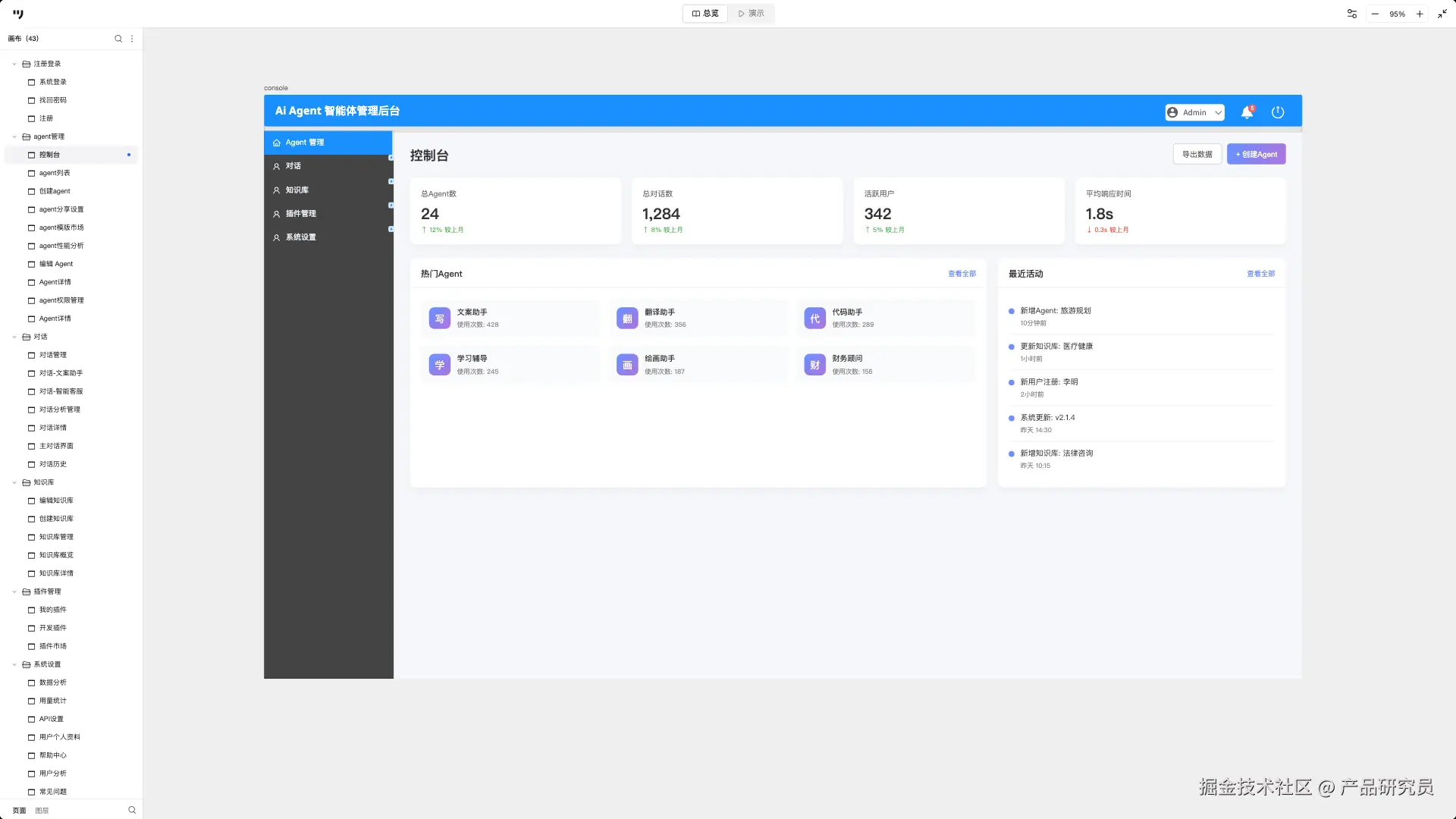Switch to 图层 tab at bottom
This screenshot has width=1456, height=819.
click(x=42, y=810)
